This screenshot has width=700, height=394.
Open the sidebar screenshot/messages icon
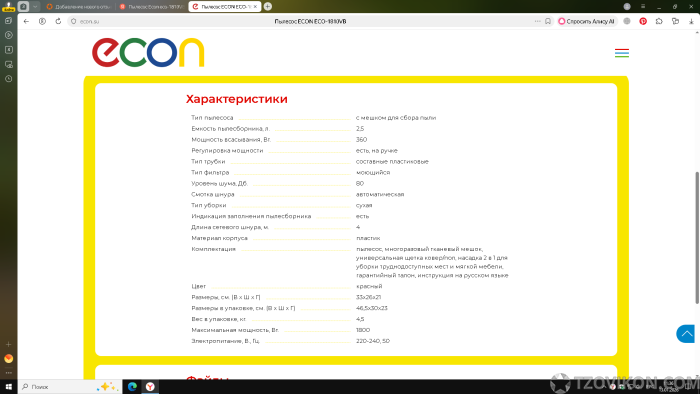tap(8, 65)
